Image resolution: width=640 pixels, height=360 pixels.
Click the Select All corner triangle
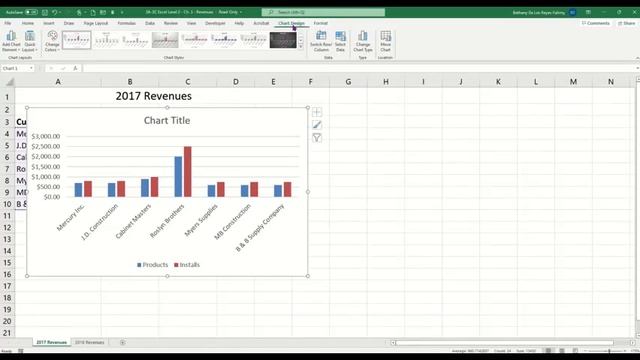point(9,82)
